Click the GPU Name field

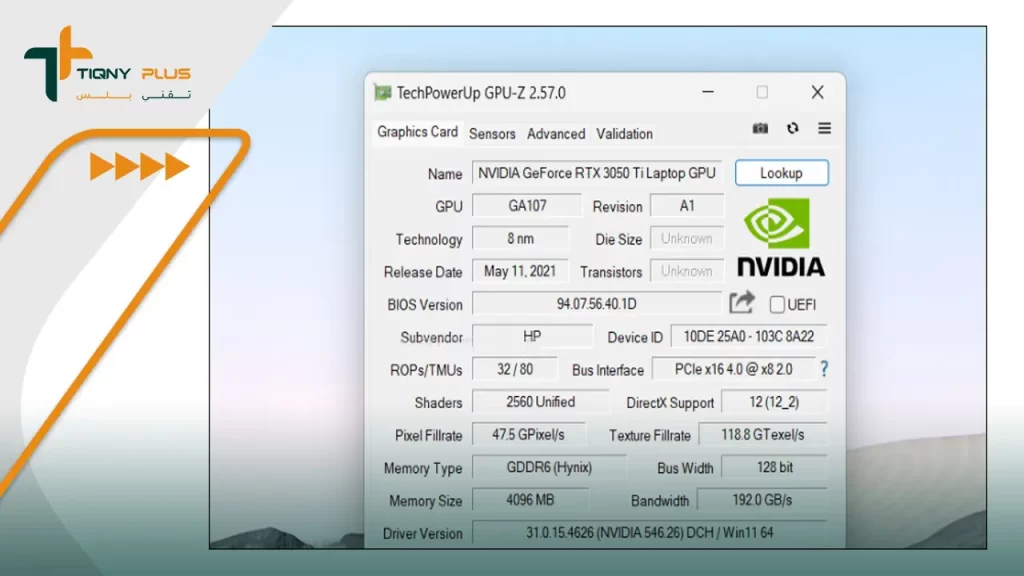click(x=597, y=173)
